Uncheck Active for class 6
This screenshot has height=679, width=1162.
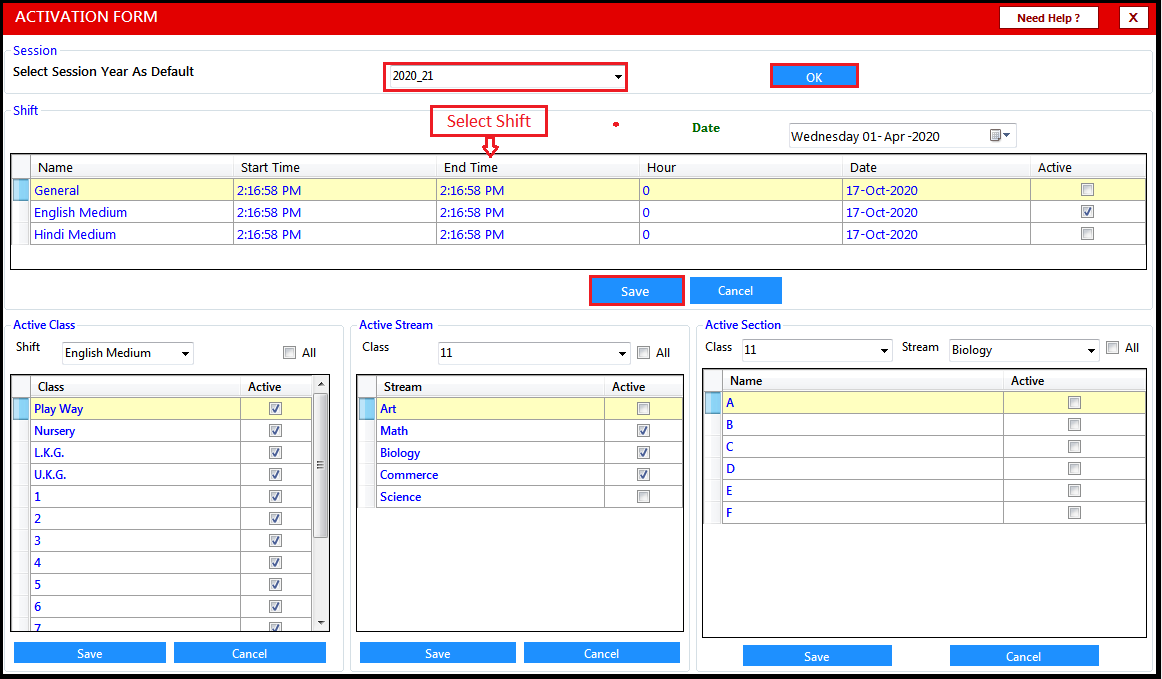(276, 606)
